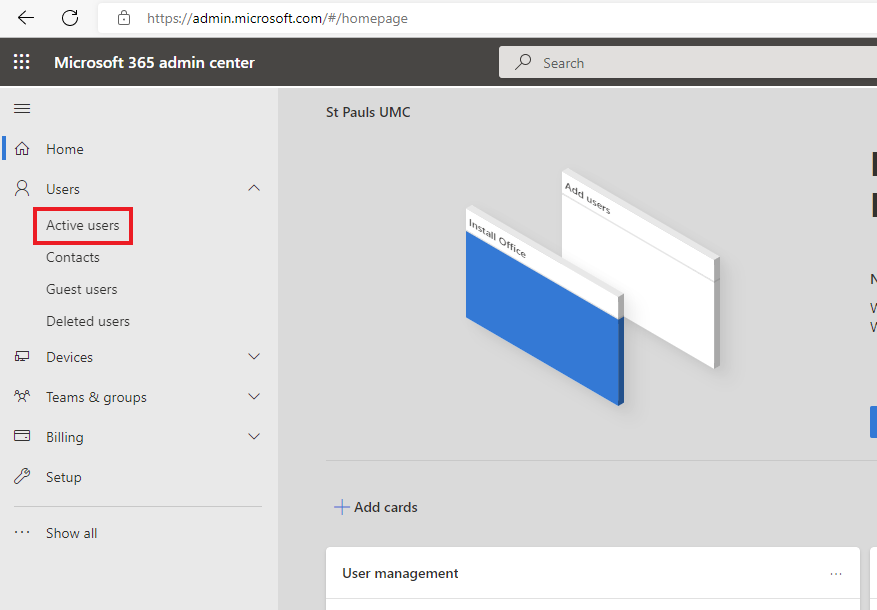This screenshot has height=610, width=877.
Task: Click Add cards button
Action: [x=376, y=507]
